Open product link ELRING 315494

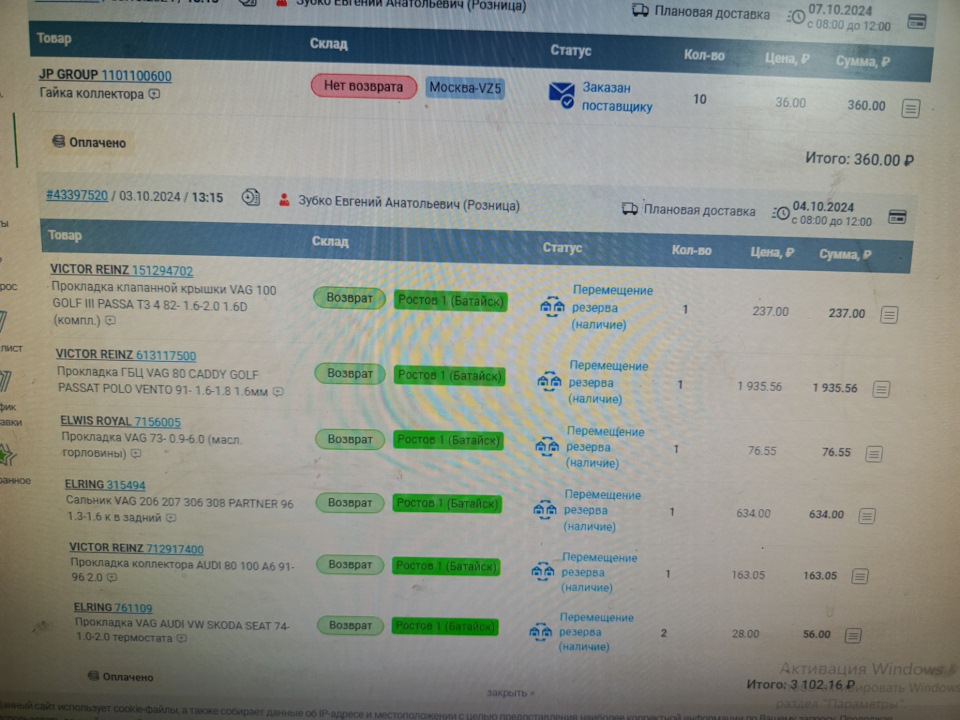point(105,485)
